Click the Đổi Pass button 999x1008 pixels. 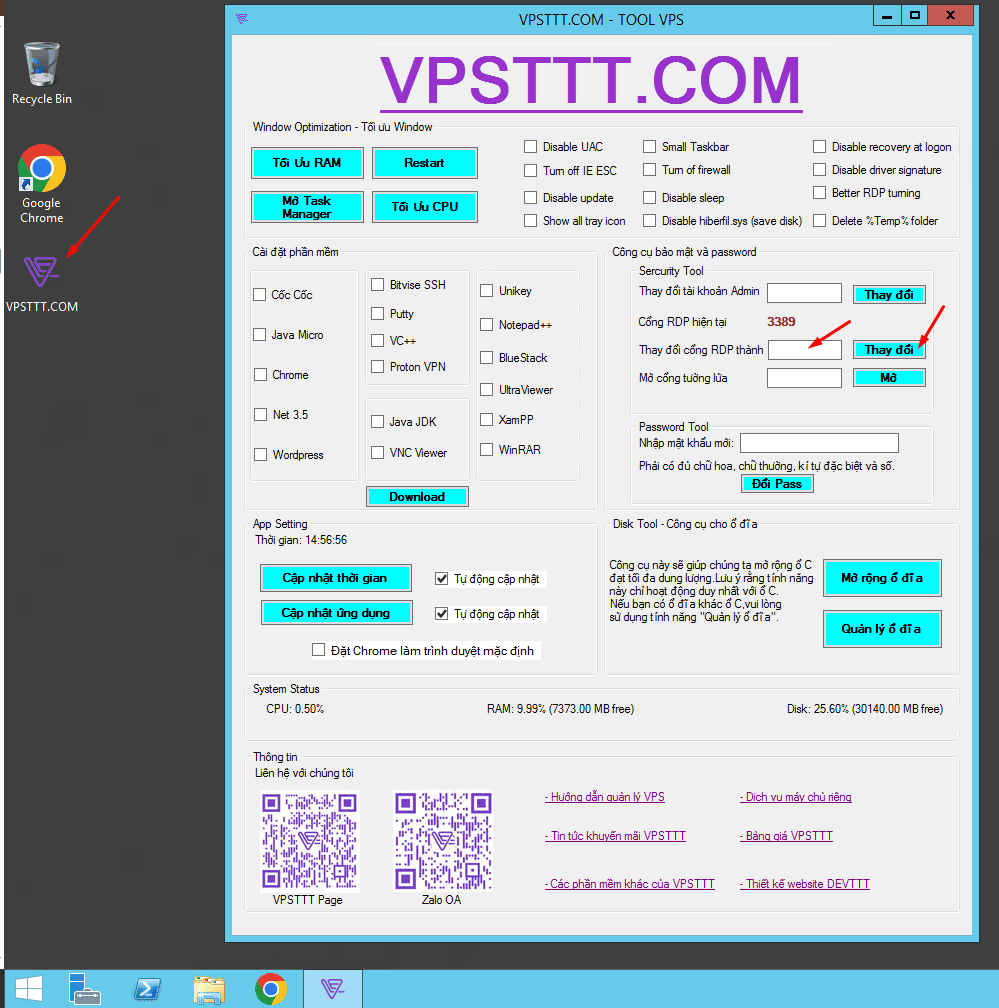pyautogui.click(x=777, y=483)
